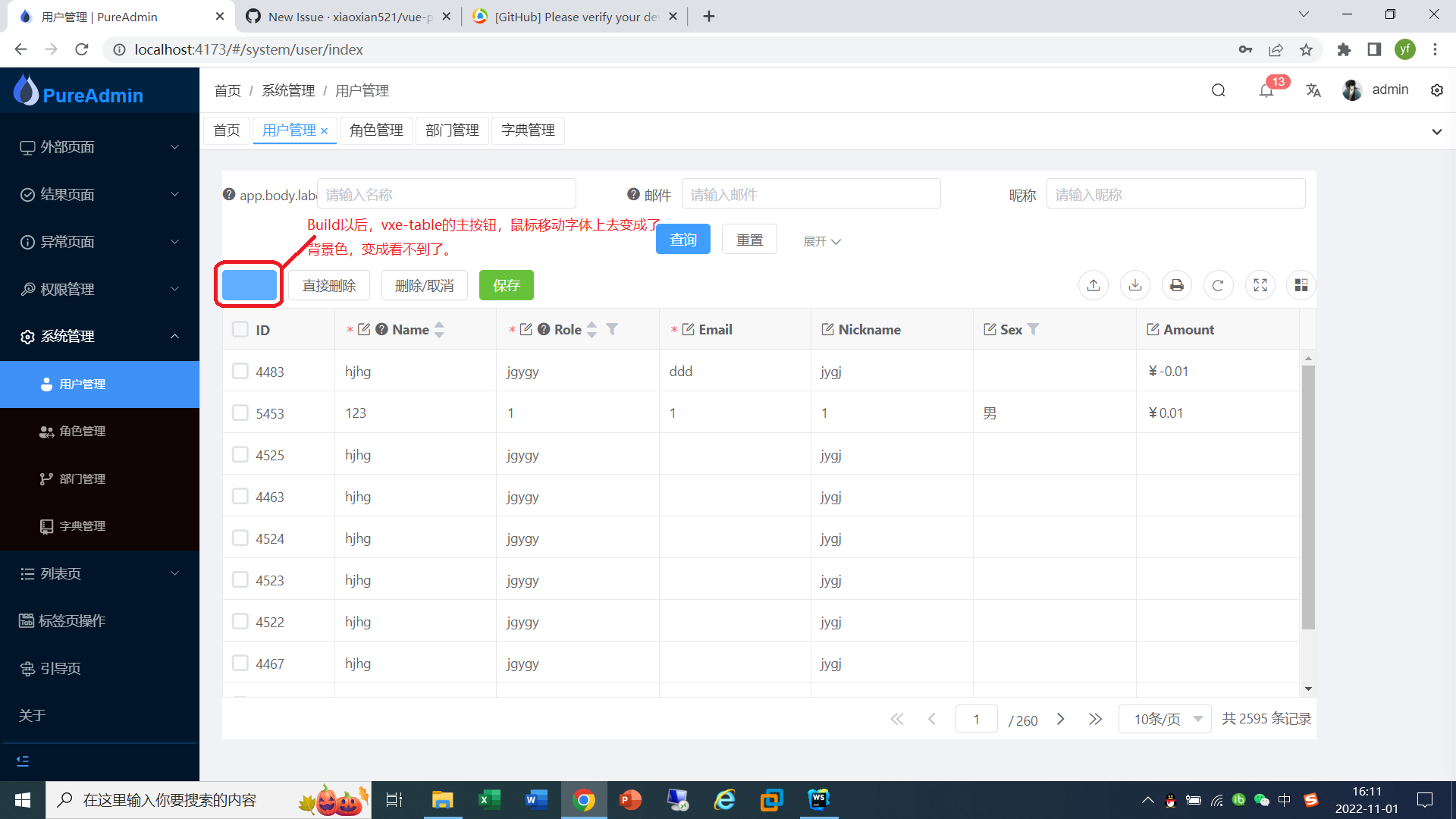This screenshot has height=819, width=1456.
Task: Open the search magnifier in the header
Action: 1218,89
